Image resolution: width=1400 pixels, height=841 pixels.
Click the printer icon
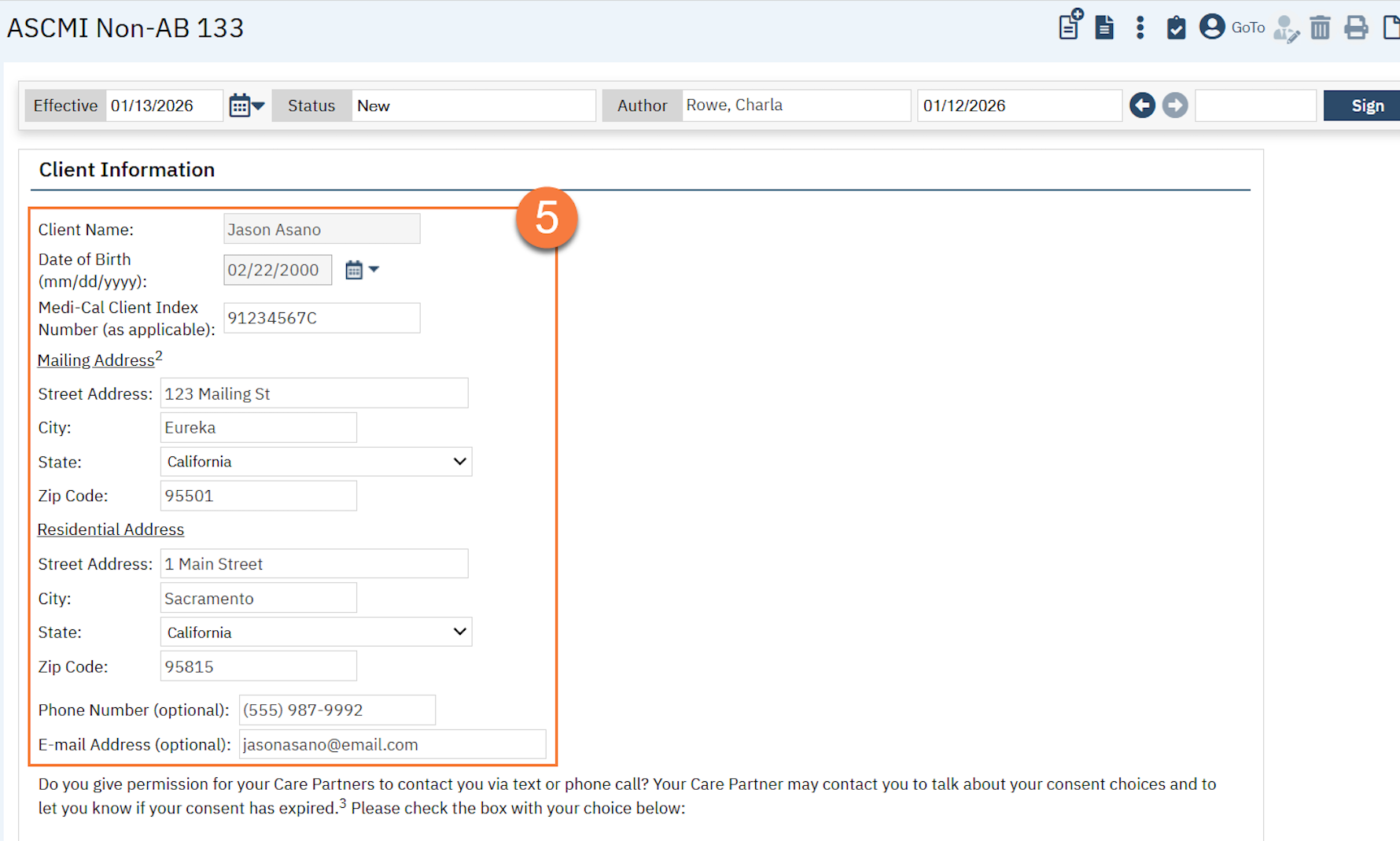tap(1356, 28)
